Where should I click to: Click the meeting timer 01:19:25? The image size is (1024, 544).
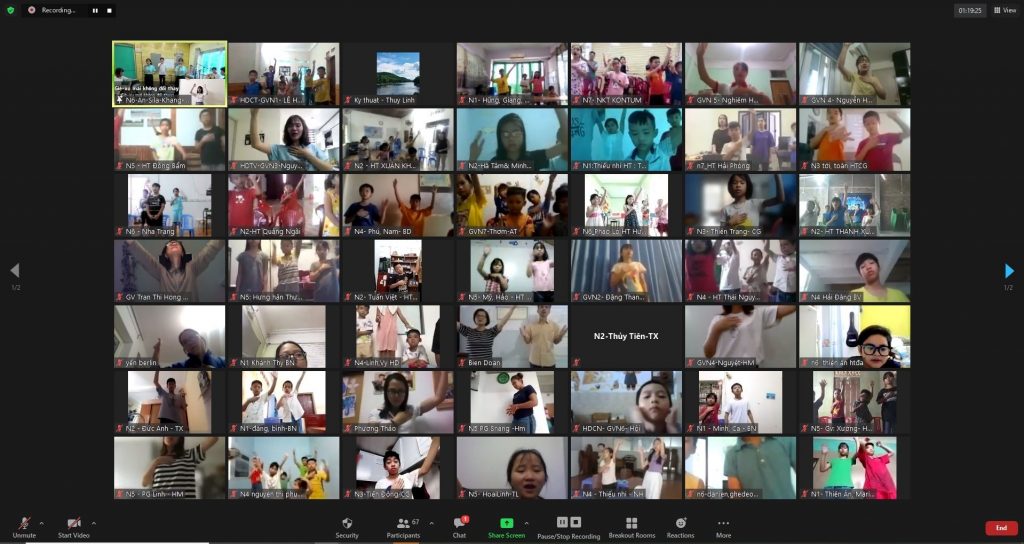pyautogui.click(x=970, y=10)
